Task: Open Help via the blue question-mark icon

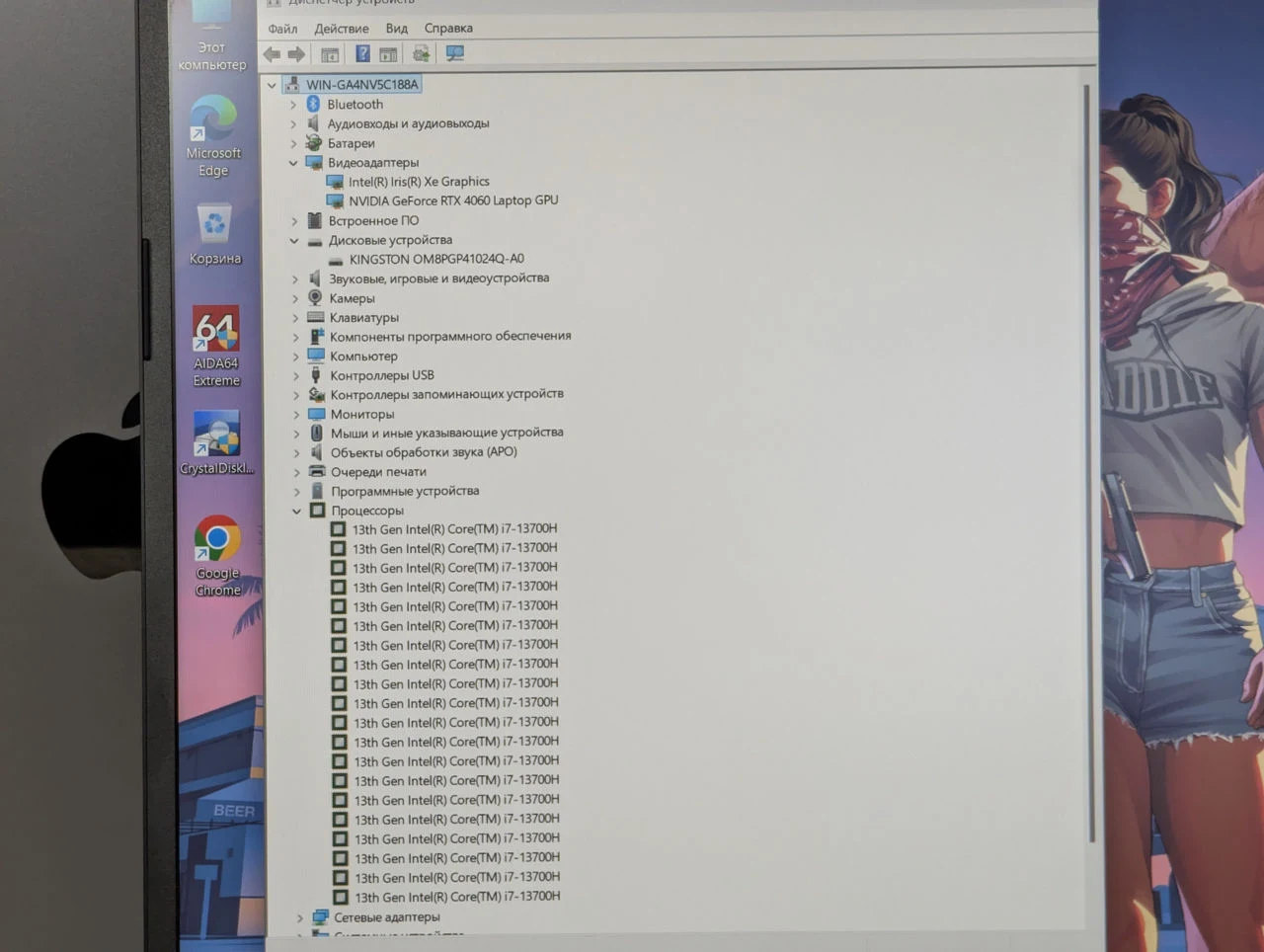Action: coord(362,54)
